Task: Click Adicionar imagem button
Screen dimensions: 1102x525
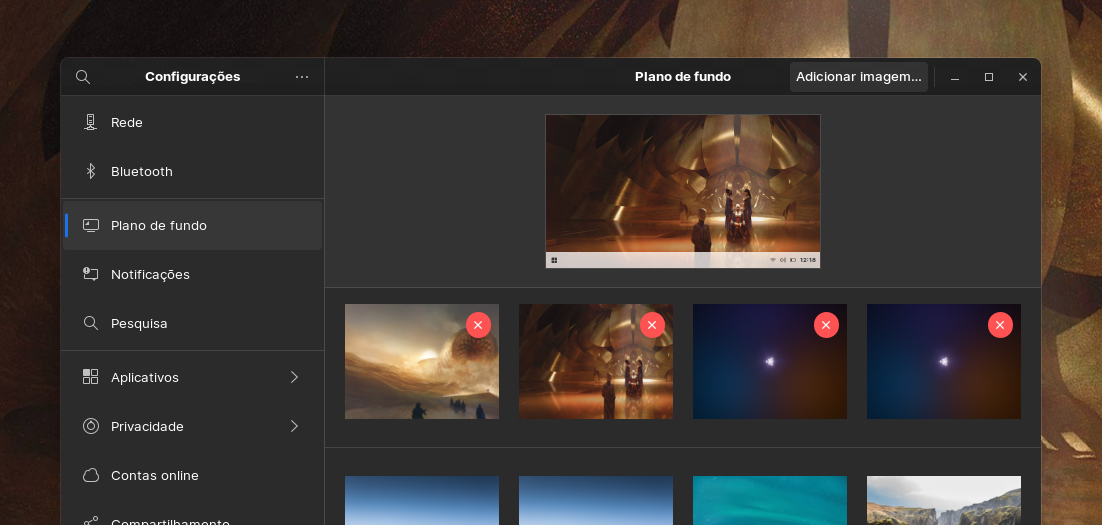Action: 858,77
